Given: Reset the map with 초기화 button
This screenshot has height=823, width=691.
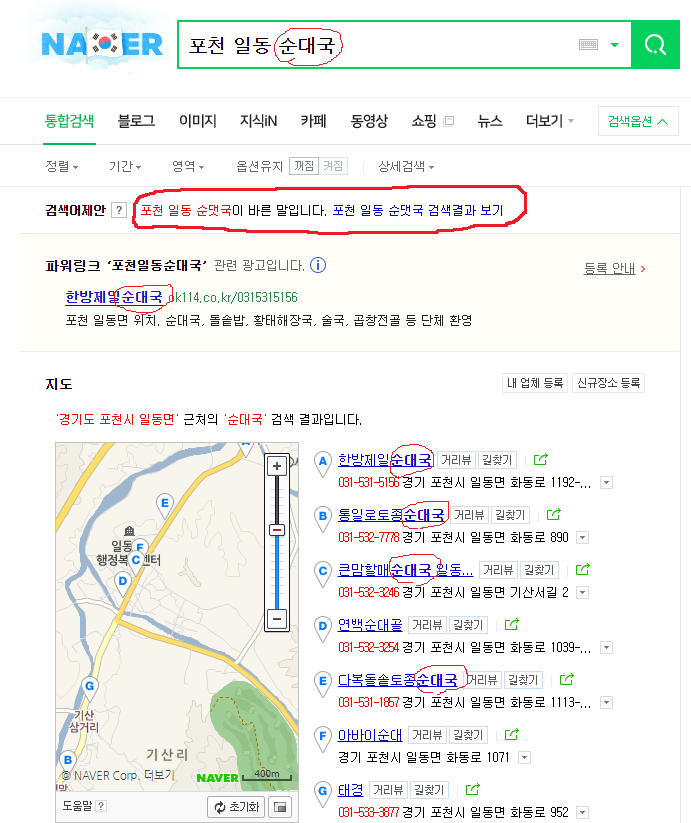Looking at the screenshot, I should pos(236,807).
